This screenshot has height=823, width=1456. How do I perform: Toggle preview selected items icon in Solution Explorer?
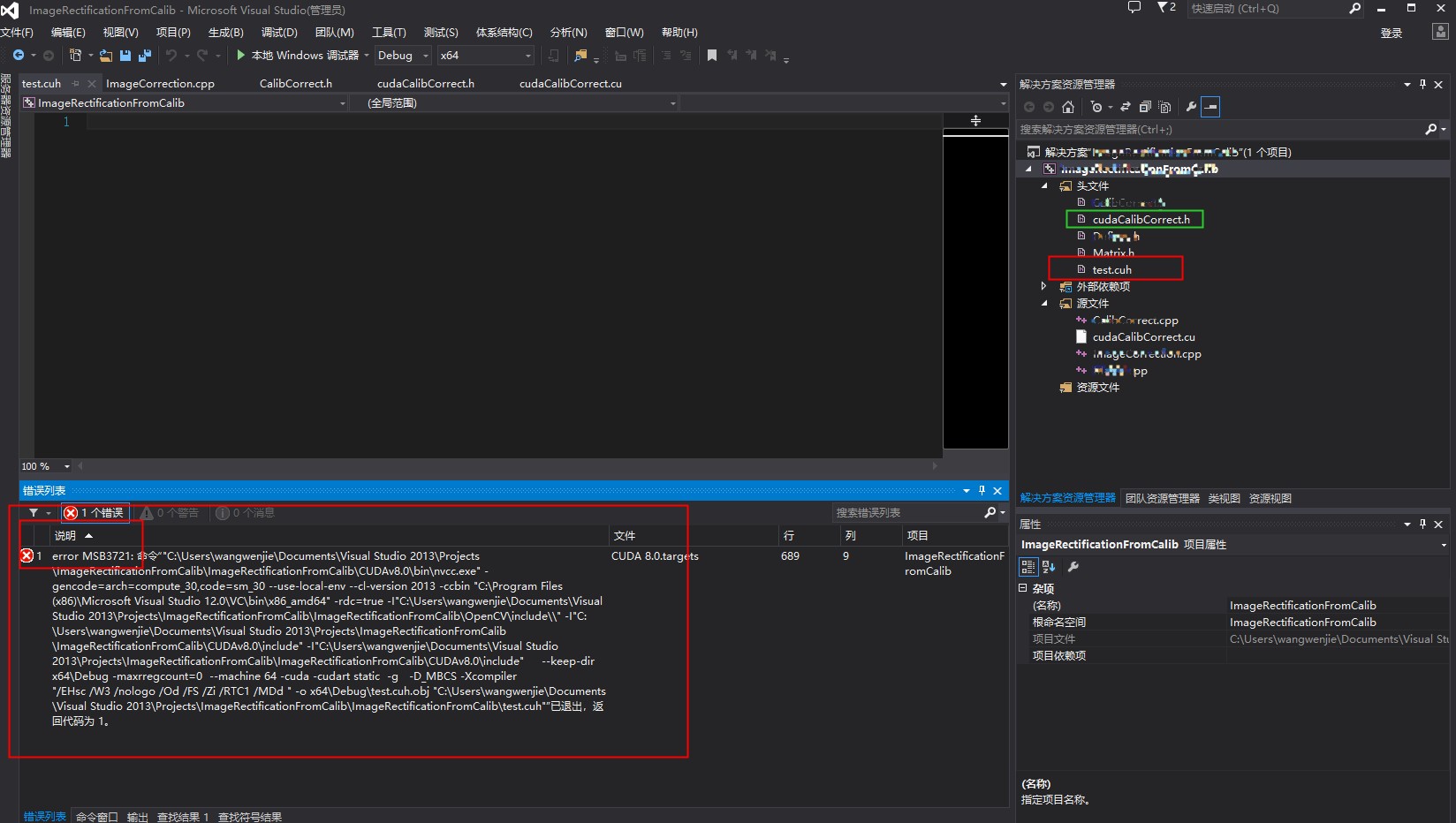[1210, 107]
